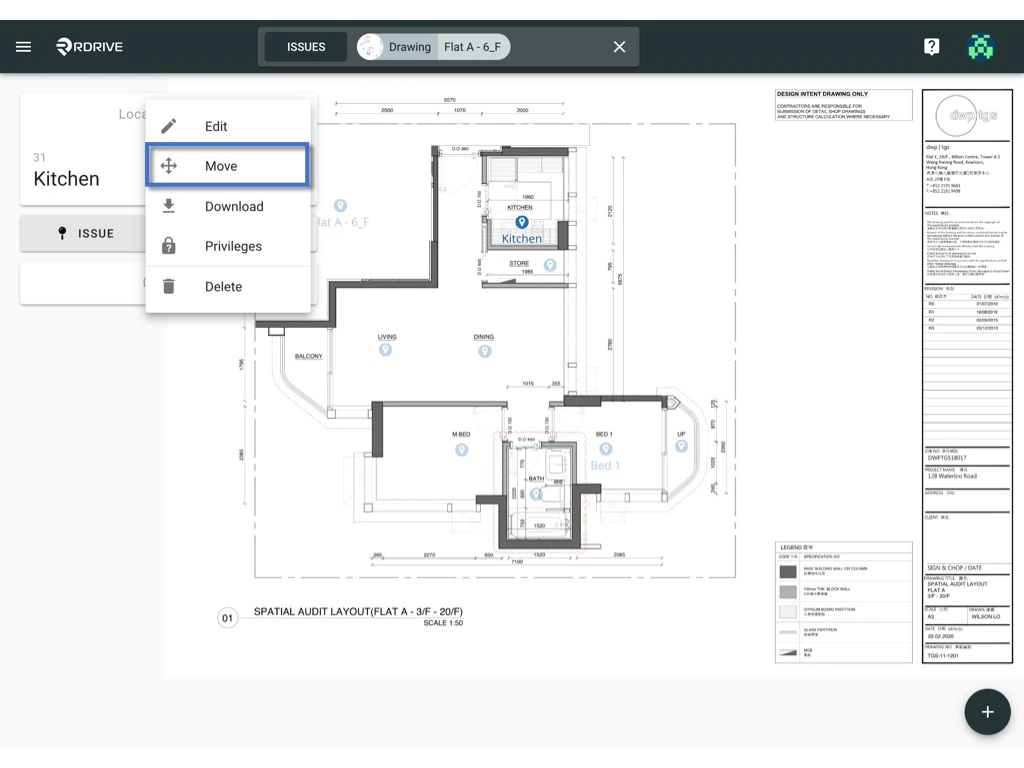Click the Flat A - 6_F pin

(x=340, y=206)
